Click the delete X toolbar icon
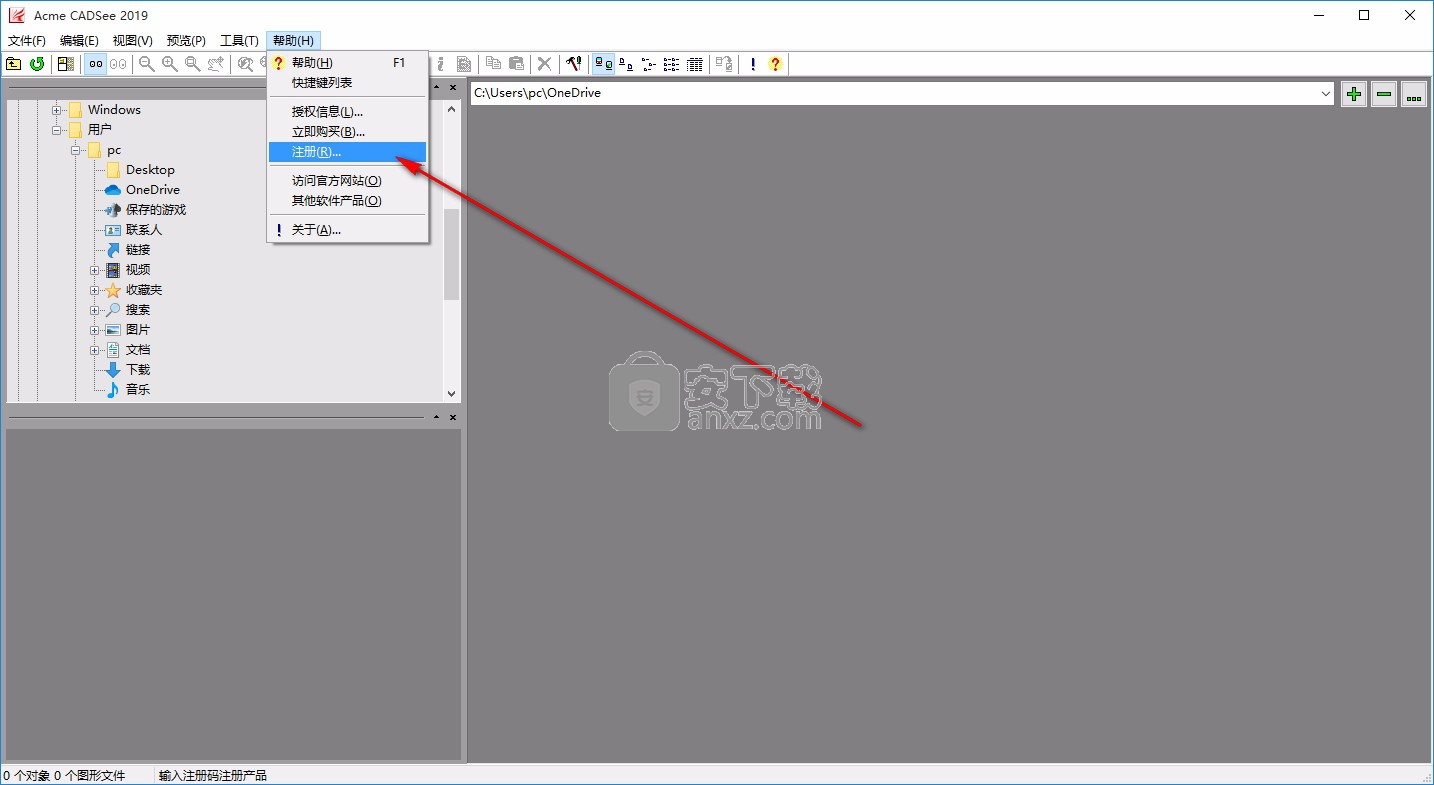The image size is (1434, 785). tap(544, 64)
